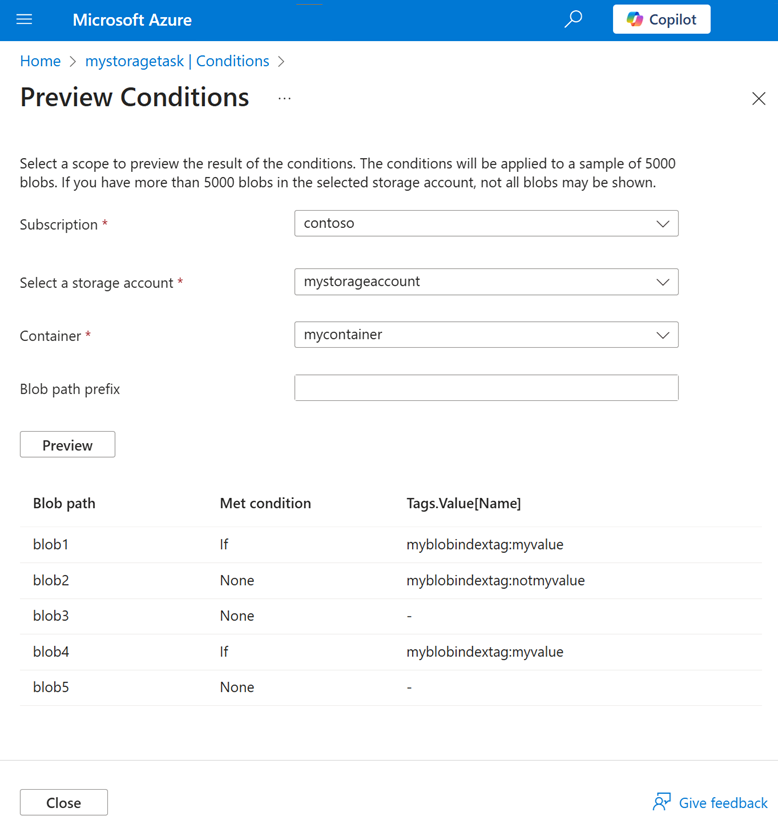Close the Preview Conditions pane via X icon
Image resolution: width=778 pixels, height=828 pixels.
(x=758, y=98)
